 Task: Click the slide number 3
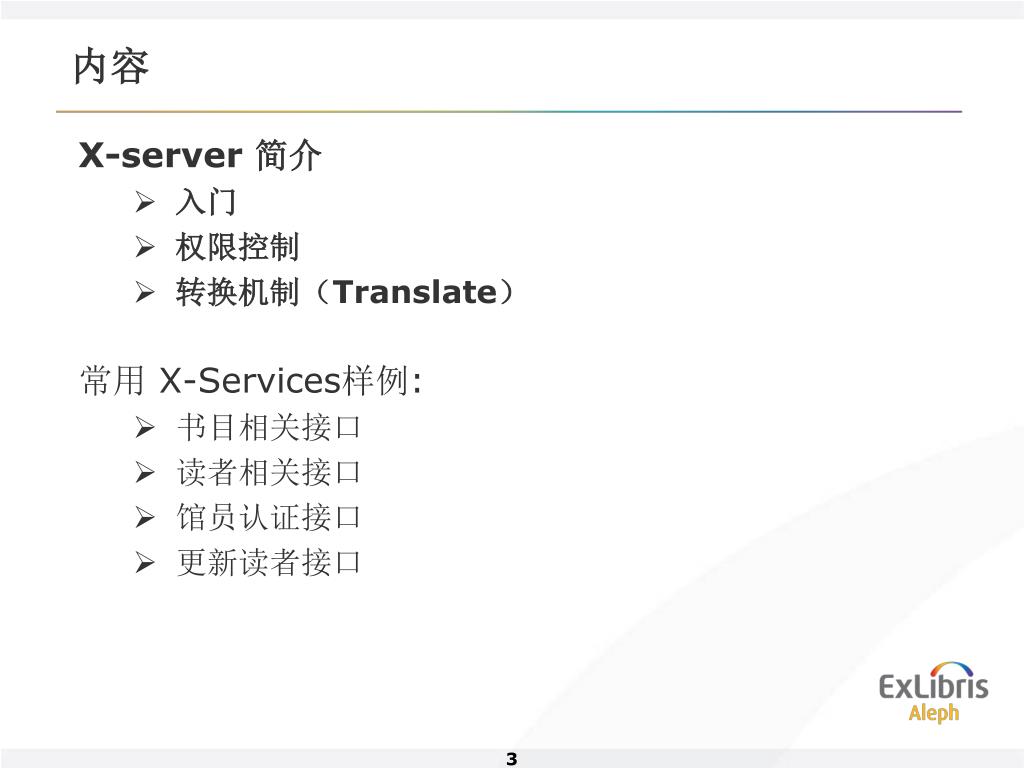pyautogui.click(x=511, y=759)
